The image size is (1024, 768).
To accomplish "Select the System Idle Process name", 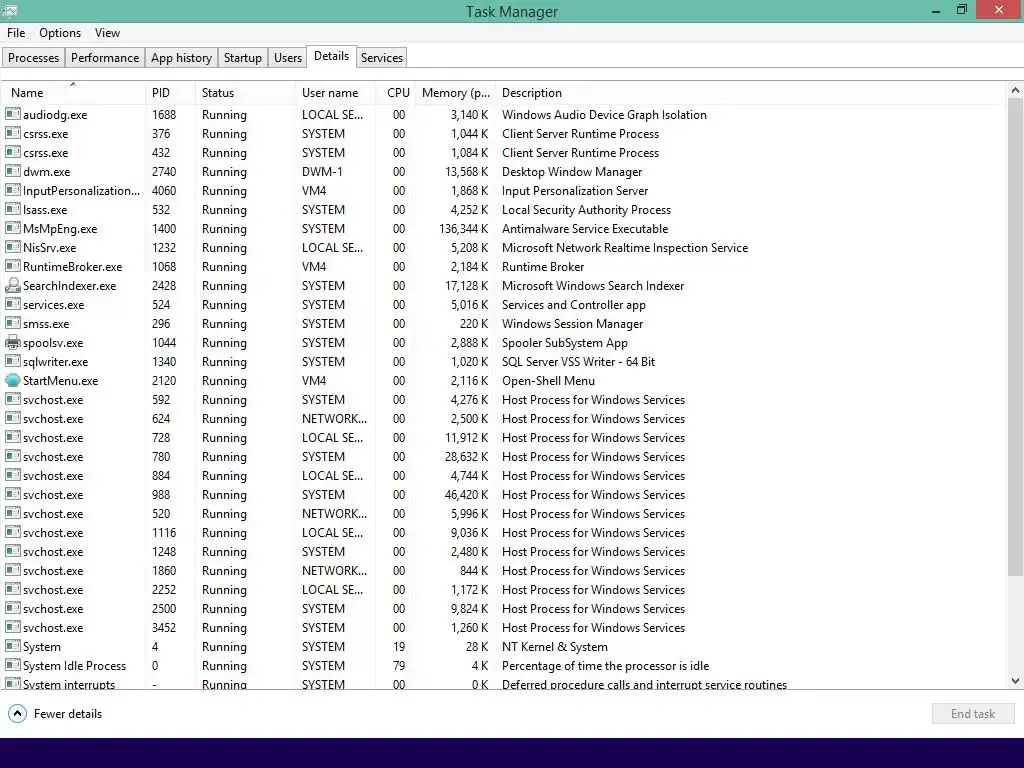I will [74, 665].
